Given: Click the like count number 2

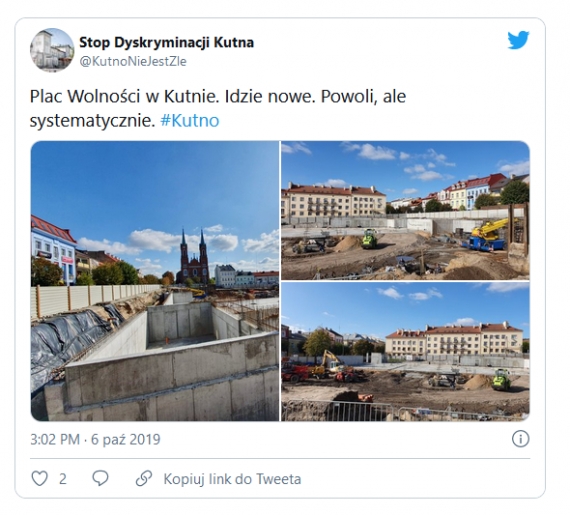Looking at the screenshot, I should pyautogui.click(x=63, y=479).
